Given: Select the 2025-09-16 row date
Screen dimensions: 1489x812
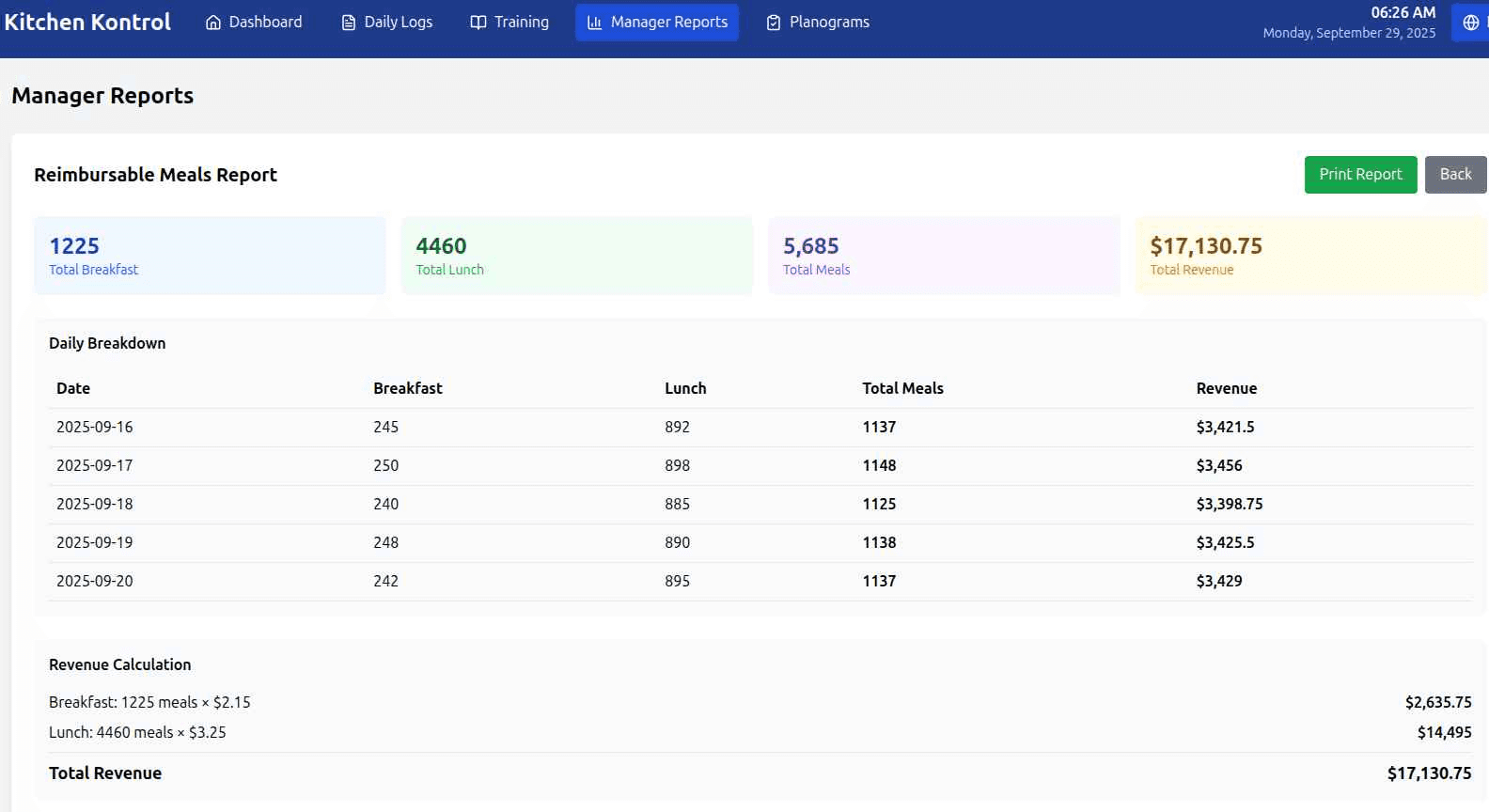Looking at the screenshot, I should click(x=95, y=428).
